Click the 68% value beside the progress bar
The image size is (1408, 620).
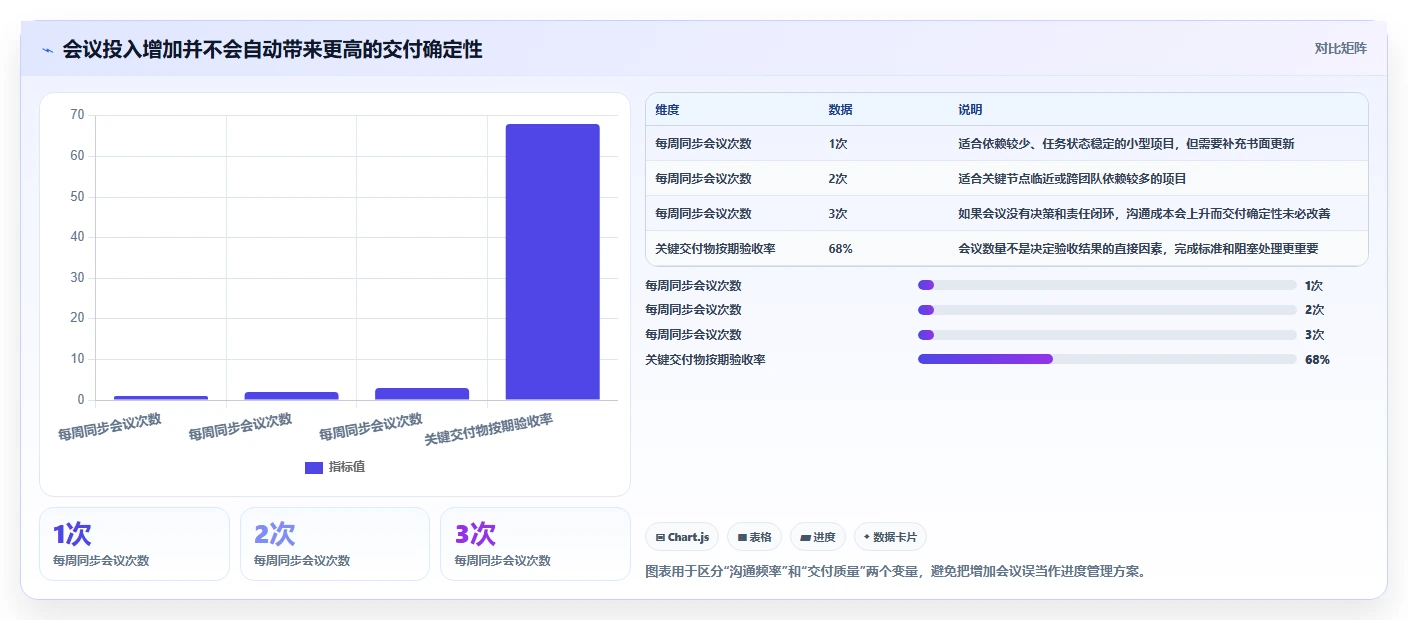pos(1317,359)
